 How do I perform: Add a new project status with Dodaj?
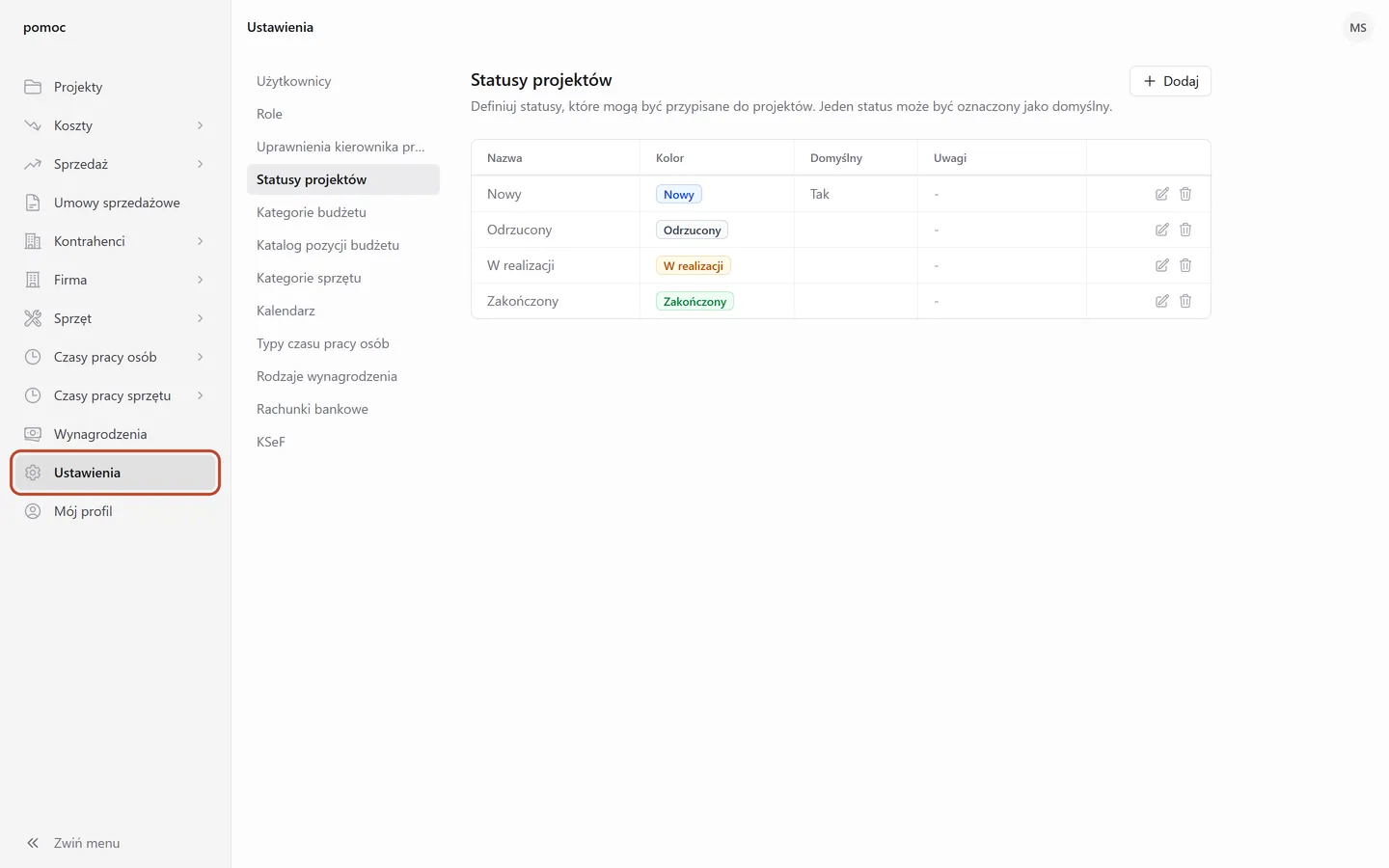pyautogui.click(x=1170, y=81)
